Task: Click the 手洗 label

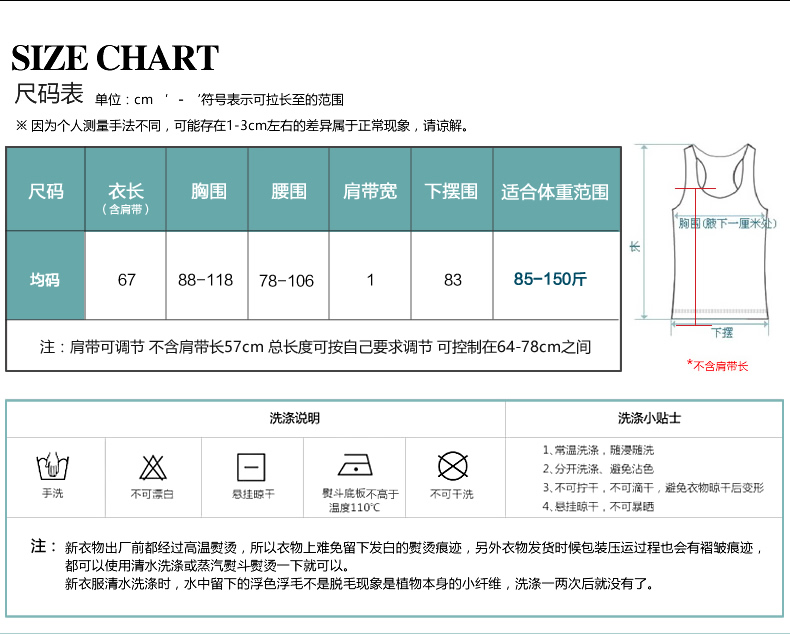Action: (x=52, y=493)
